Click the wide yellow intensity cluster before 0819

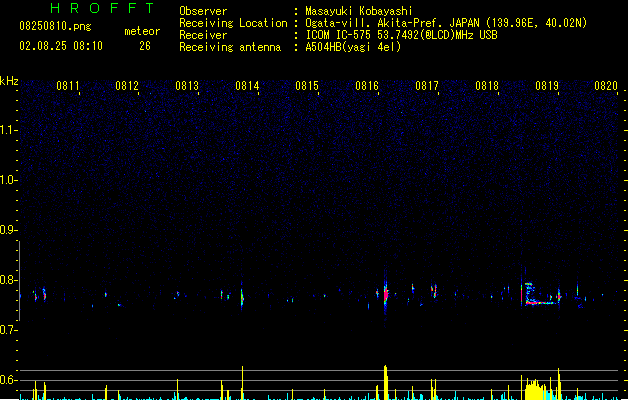(x=536, y=390)
